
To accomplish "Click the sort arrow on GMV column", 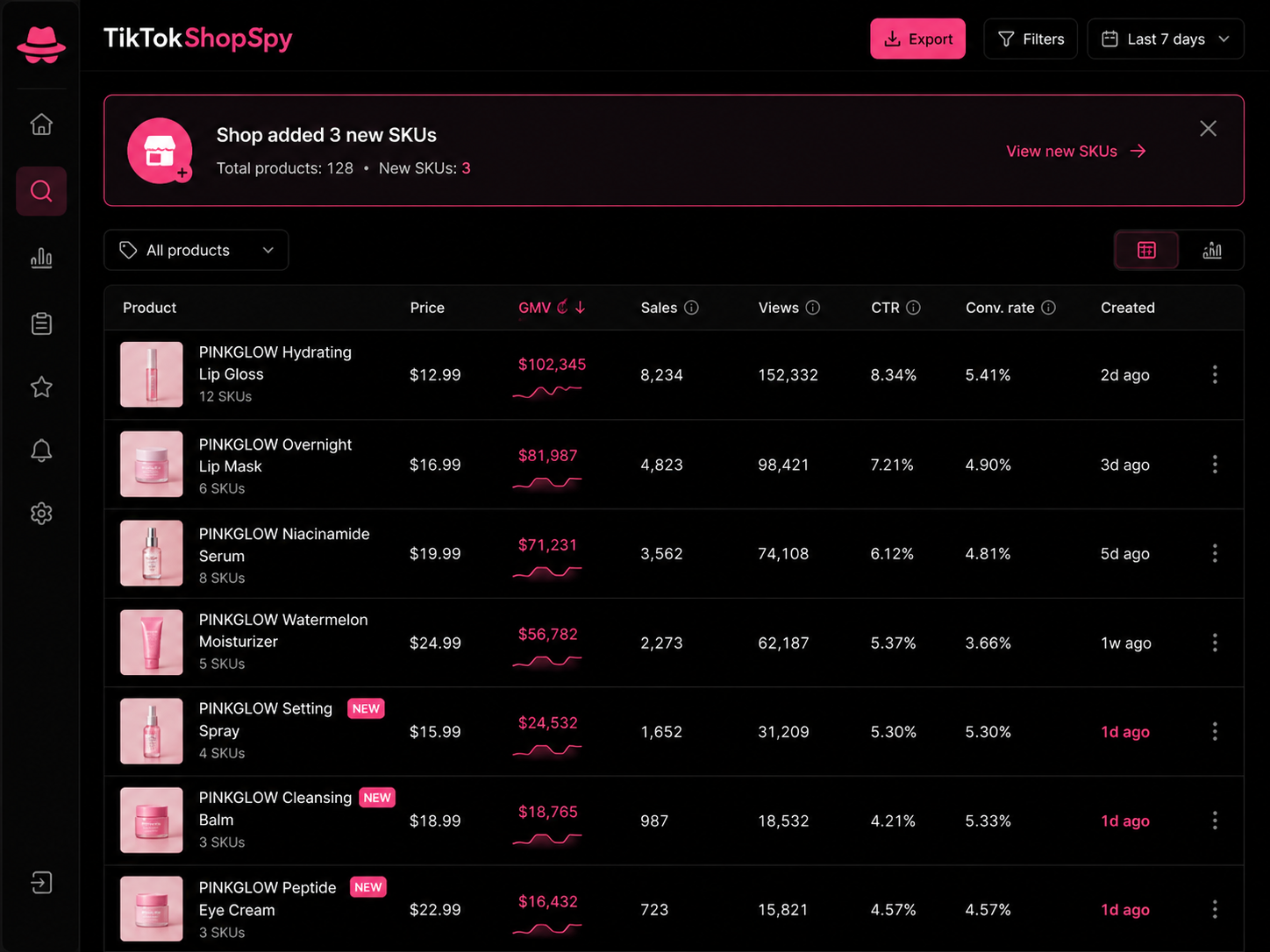I will click(580, 308).
